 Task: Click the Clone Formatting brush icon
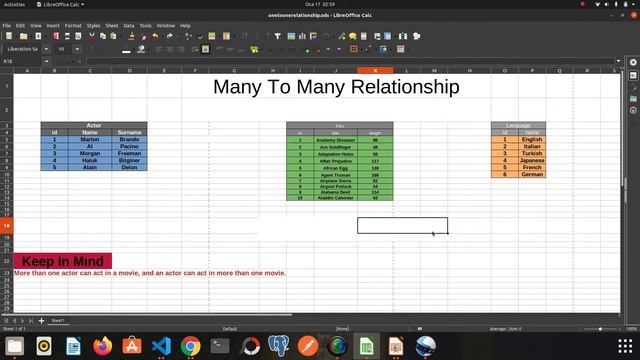click(131, 36)
